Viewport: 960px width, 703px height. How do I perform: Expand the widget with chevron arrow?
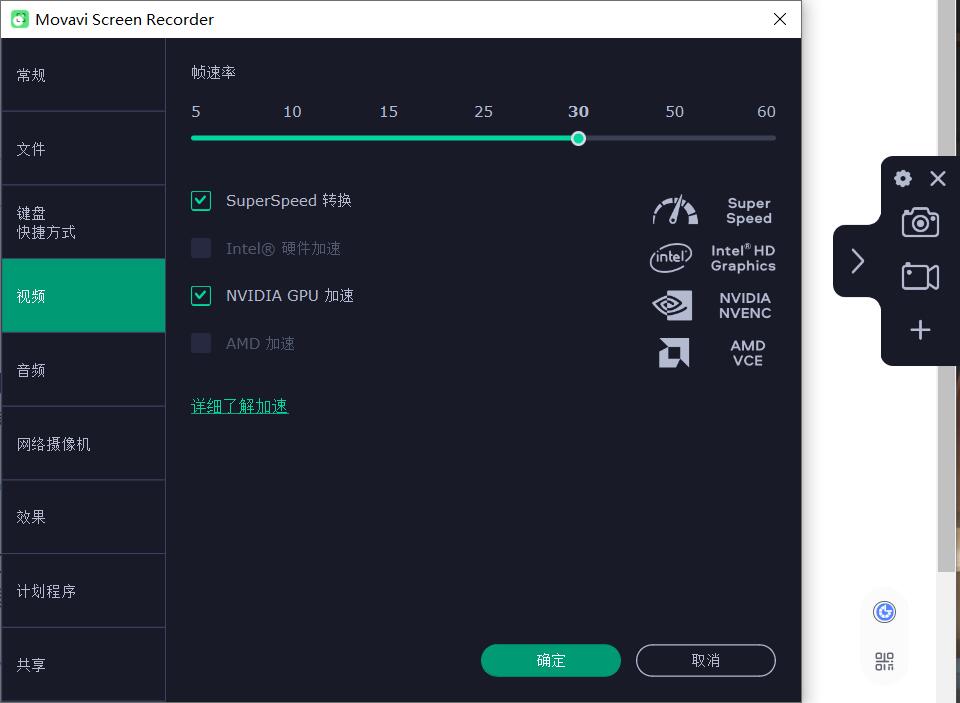(857, 261)
